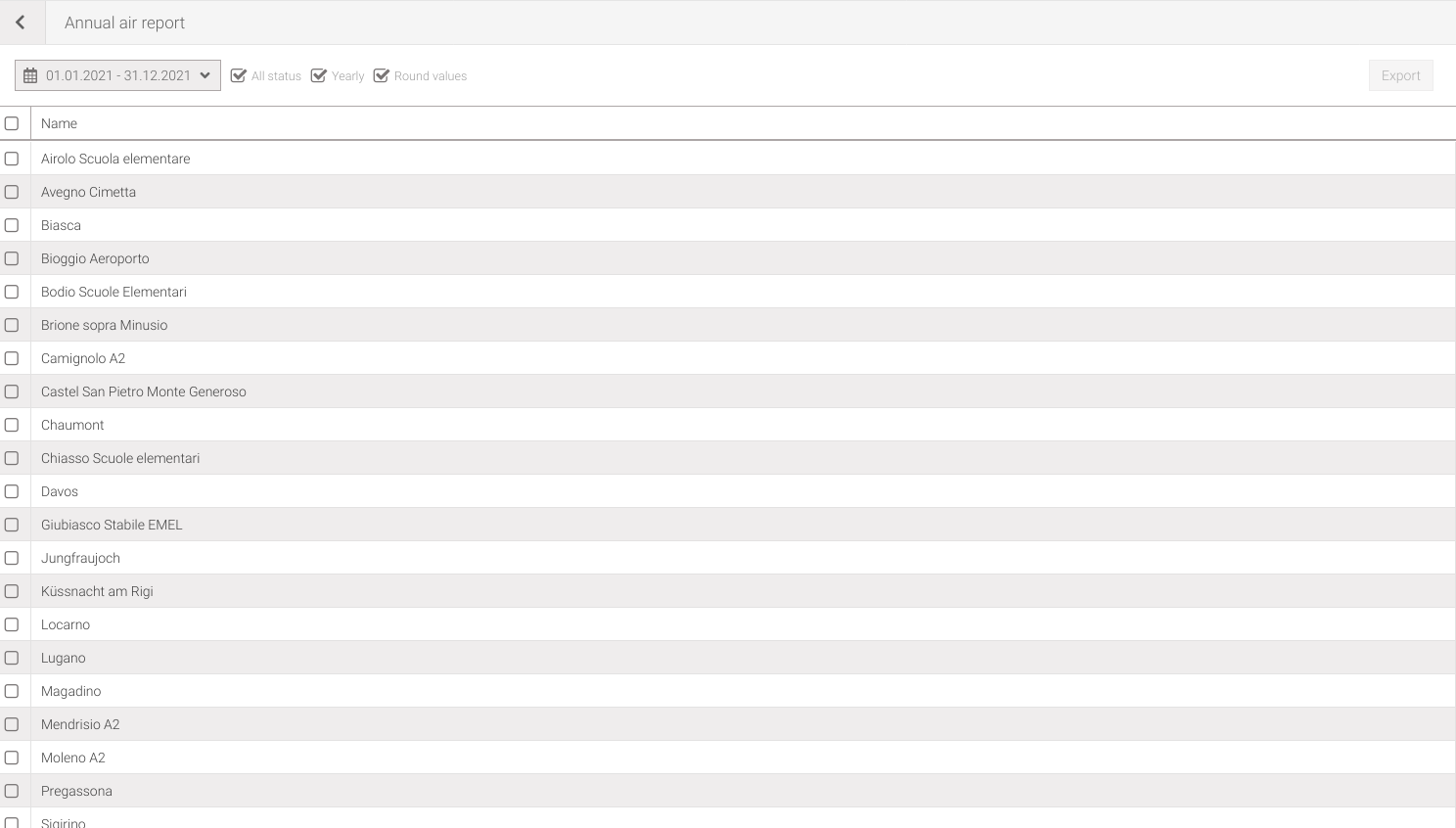Click the Castel San Pietro Monte Generoso entry
The width and height of the screenshot is (1456, 828).
pos(144,391)
